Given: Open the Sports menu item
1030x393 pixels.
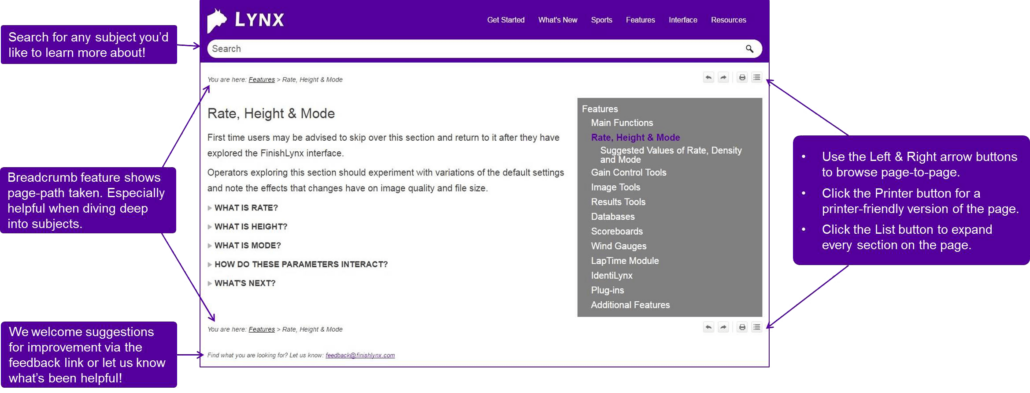Looking at the screenshot, I should click(601, 20).
